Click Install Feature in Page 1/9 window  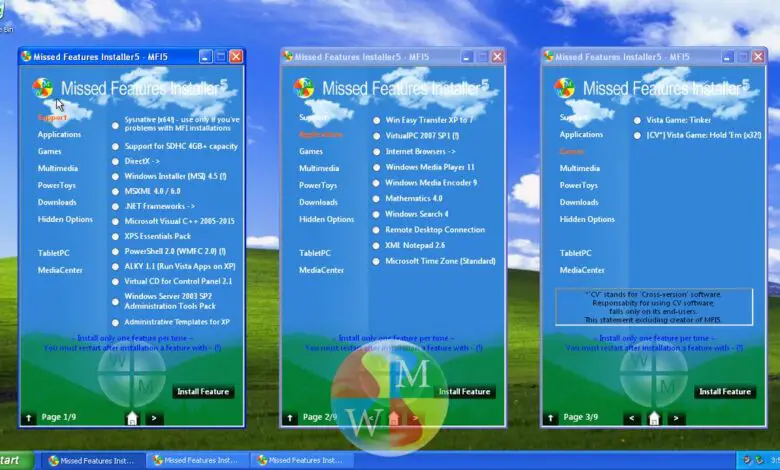(203, 391)
